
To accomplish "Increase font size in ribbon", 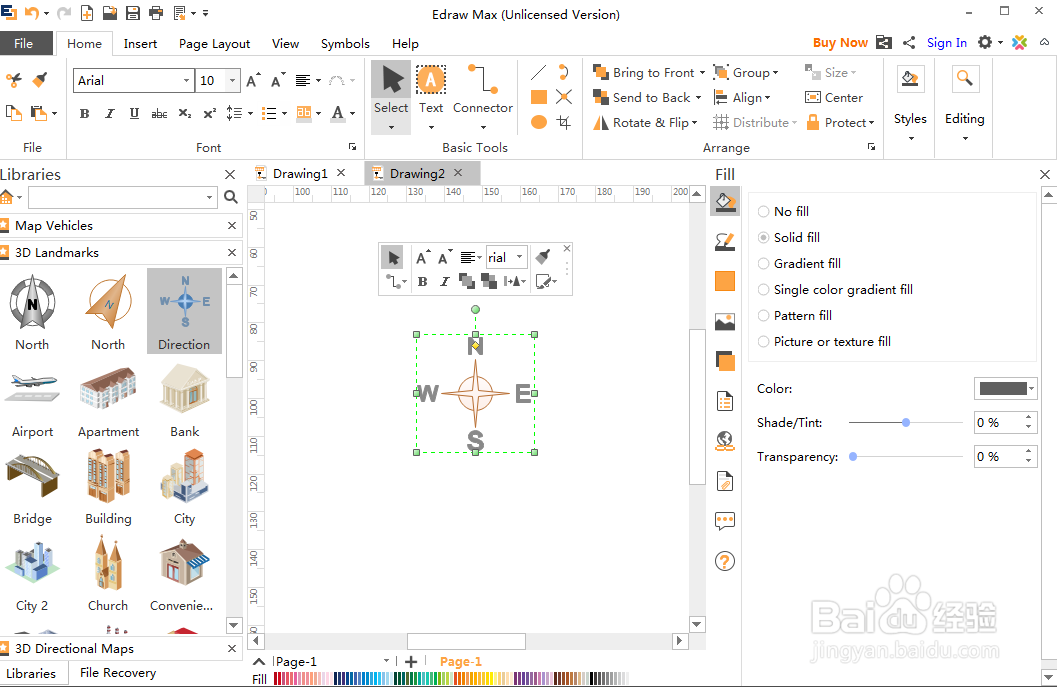I will pos(253,80).
